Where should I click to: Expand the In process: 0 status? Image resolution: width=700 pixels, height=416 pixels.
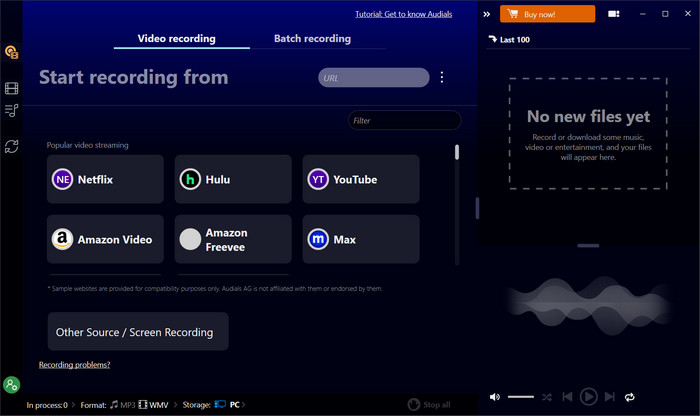(x=47, y=405)
